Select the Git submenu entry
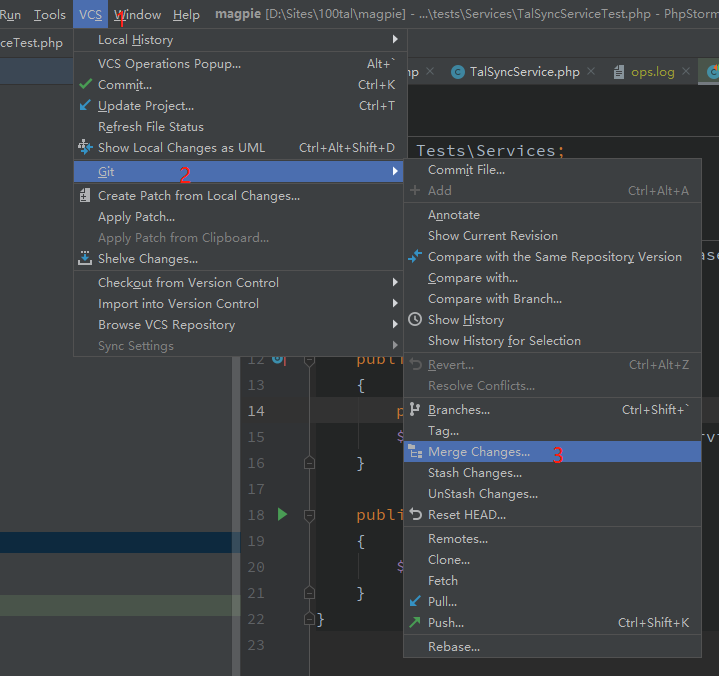 coord(238,172)
